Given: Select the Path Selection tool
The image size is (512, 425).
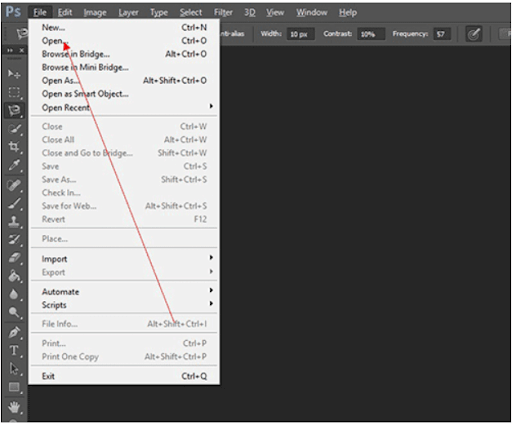Looking at the screenshot, I should click(x=14, y=369).
